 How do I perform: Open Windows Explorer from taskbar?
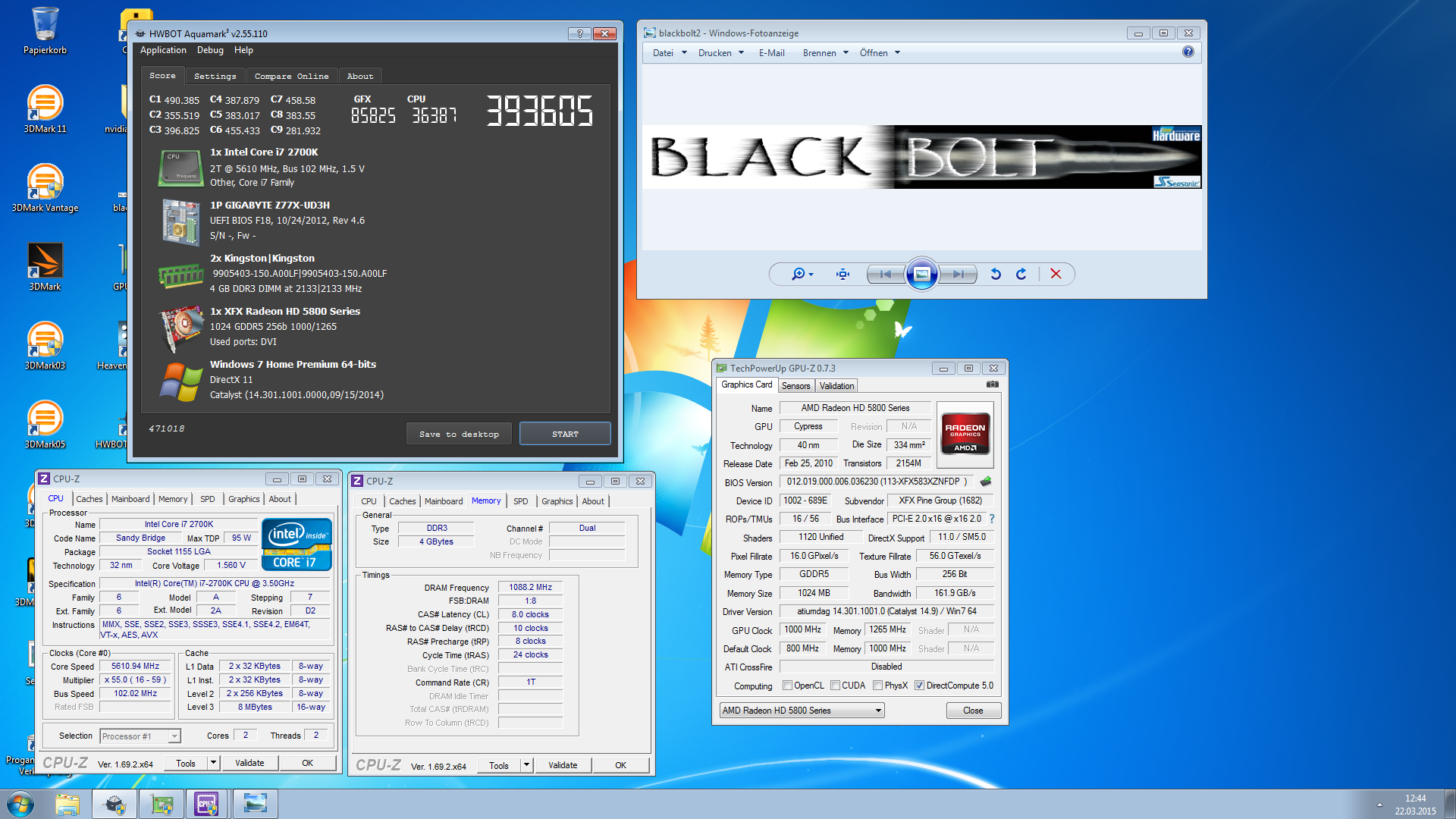(x=67, y=804)
